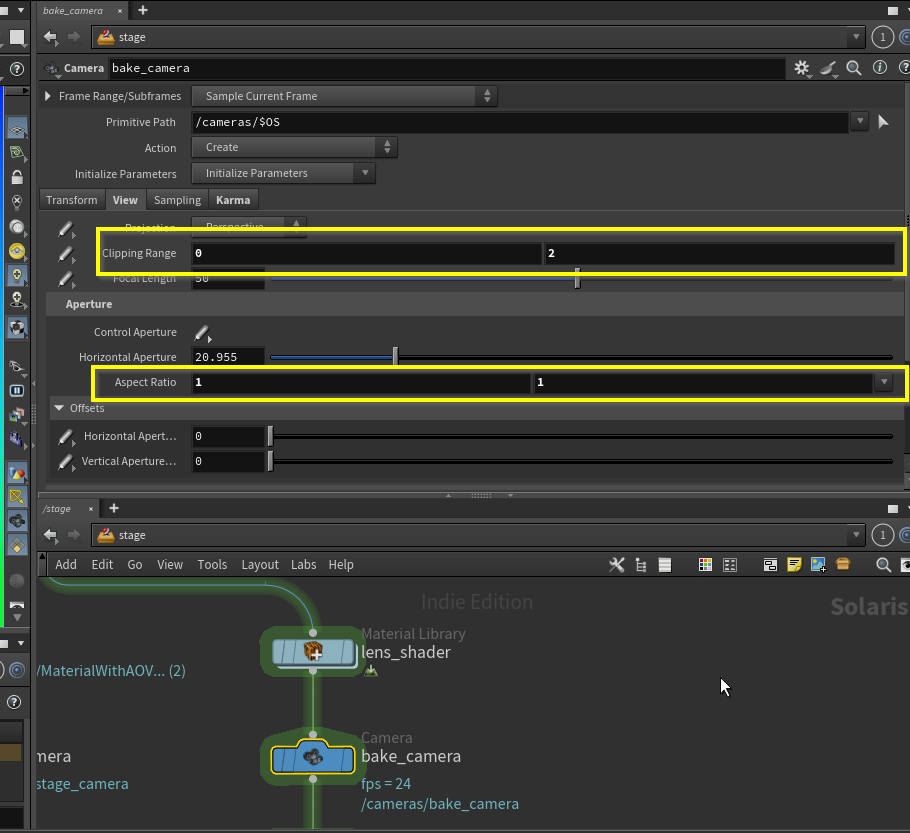The image size is (910, 833).
Task: Click the colored shapes primitives icon
Action: 17,473
